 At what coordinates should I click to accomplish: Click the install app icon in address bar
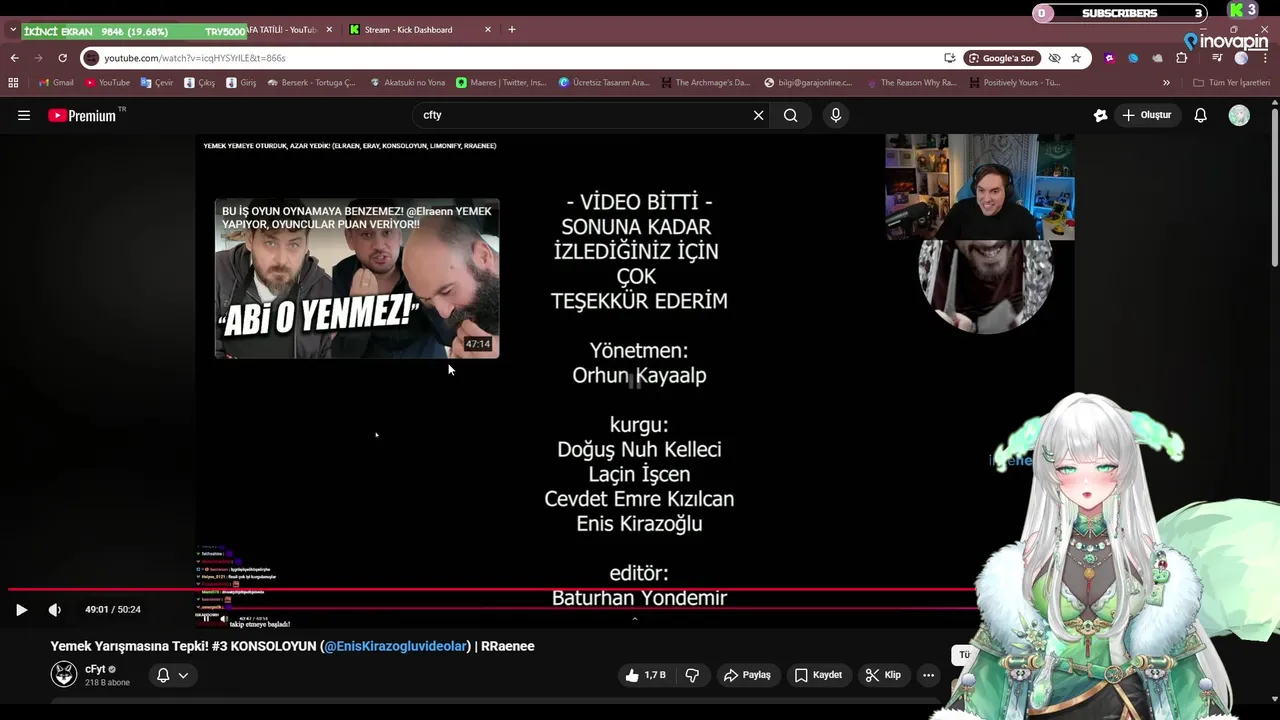click(x=948, y=58)
